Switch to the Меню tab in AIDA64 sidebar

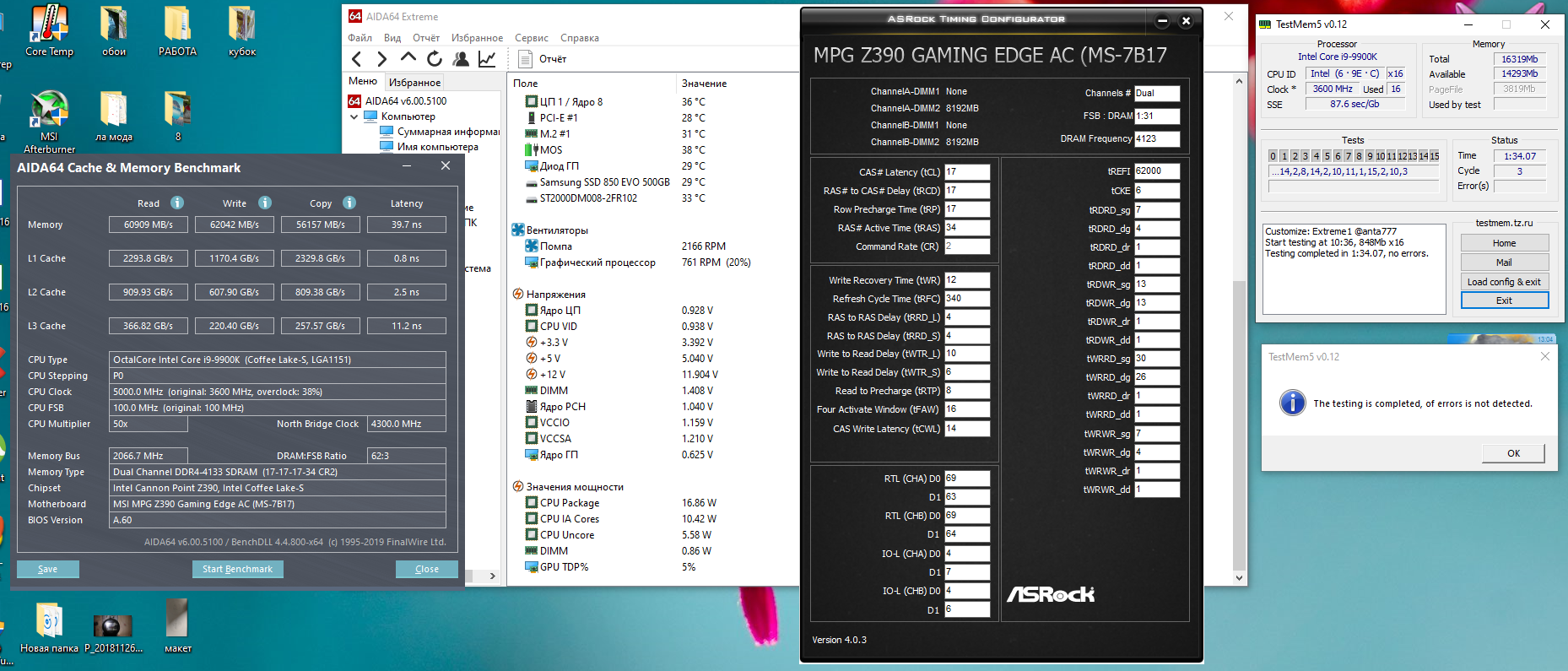(364, 81)
